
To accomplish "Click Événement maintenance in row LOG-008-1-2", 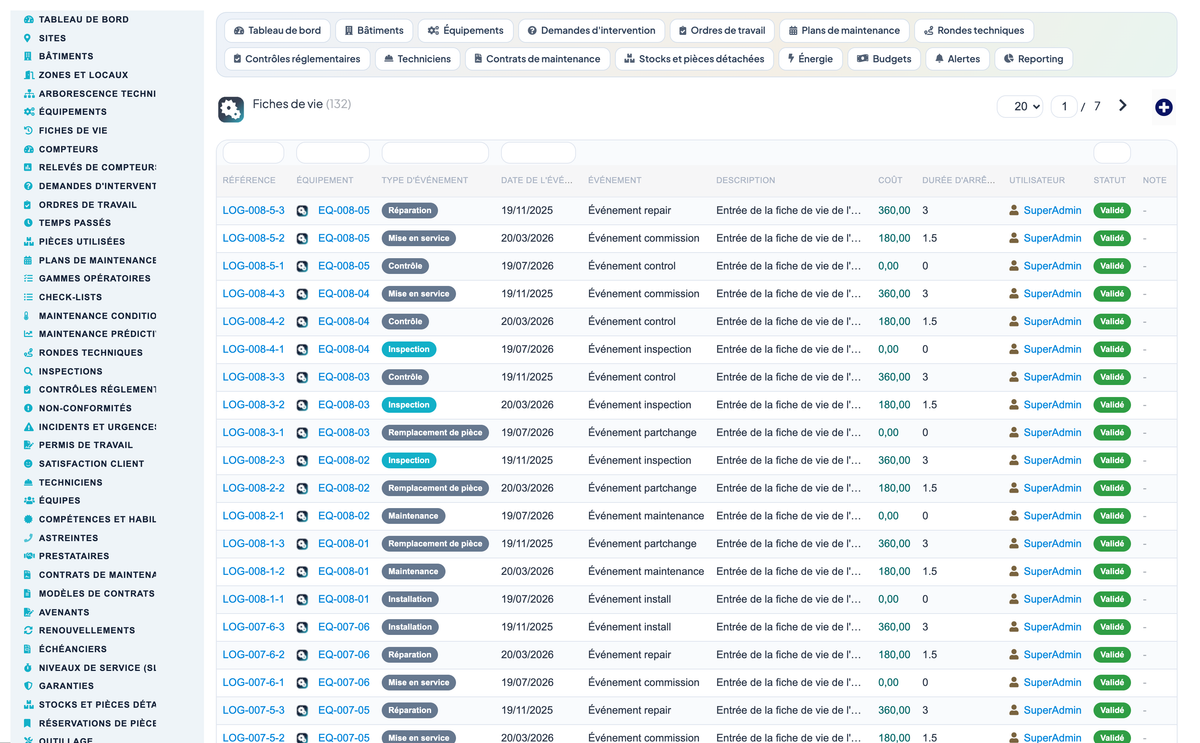I will click(x=646, y=572).
